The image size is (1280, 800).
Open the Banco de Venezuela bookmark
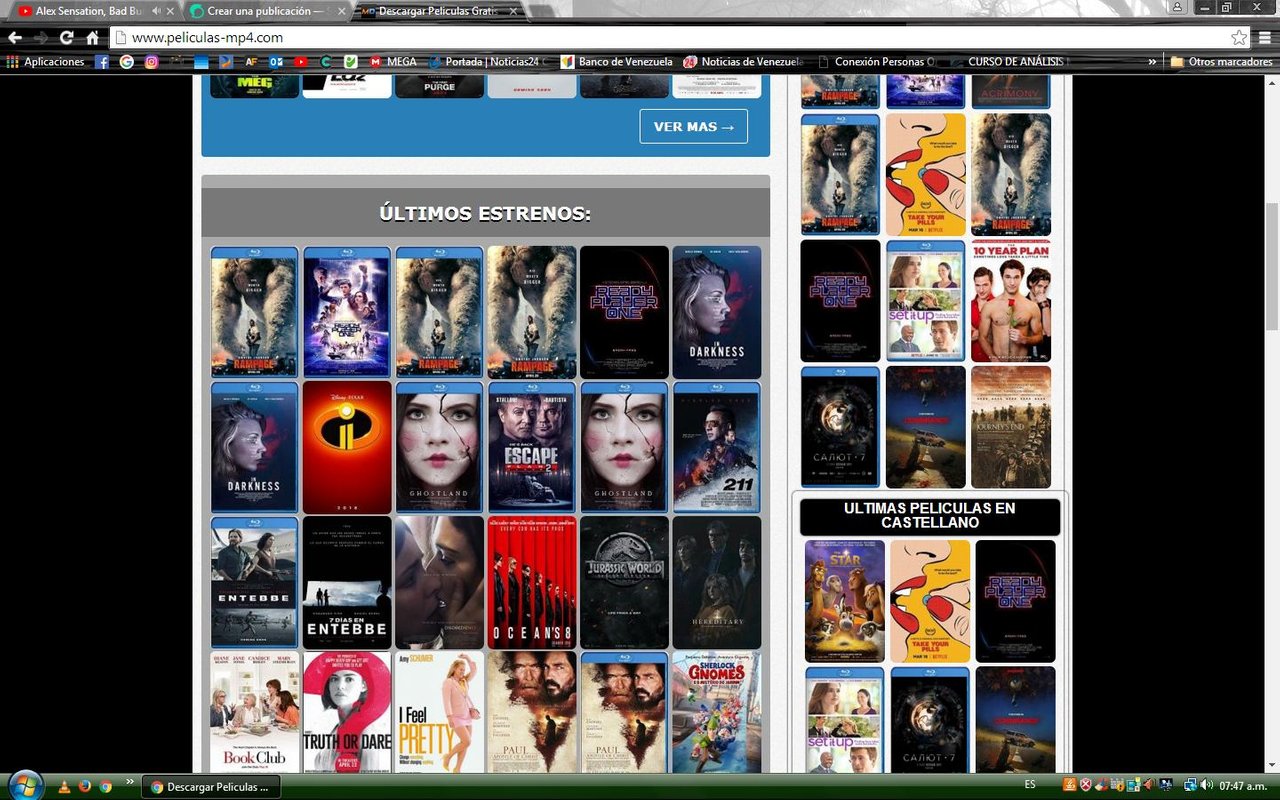617,62
